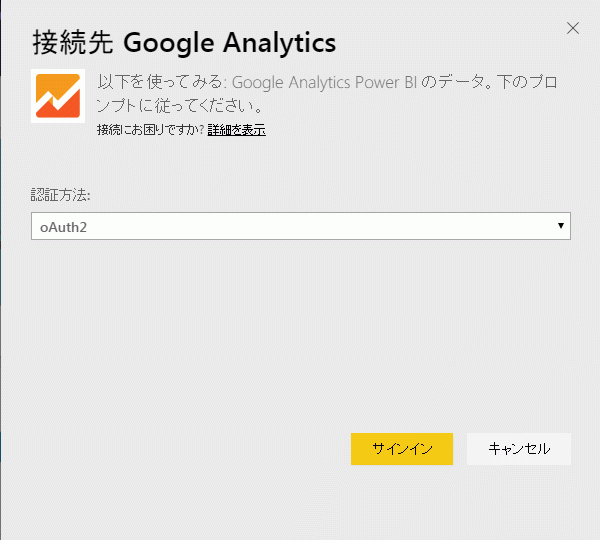Click the white zigzag inside the logo
The image size is (600, 540).
pos(58,98)
